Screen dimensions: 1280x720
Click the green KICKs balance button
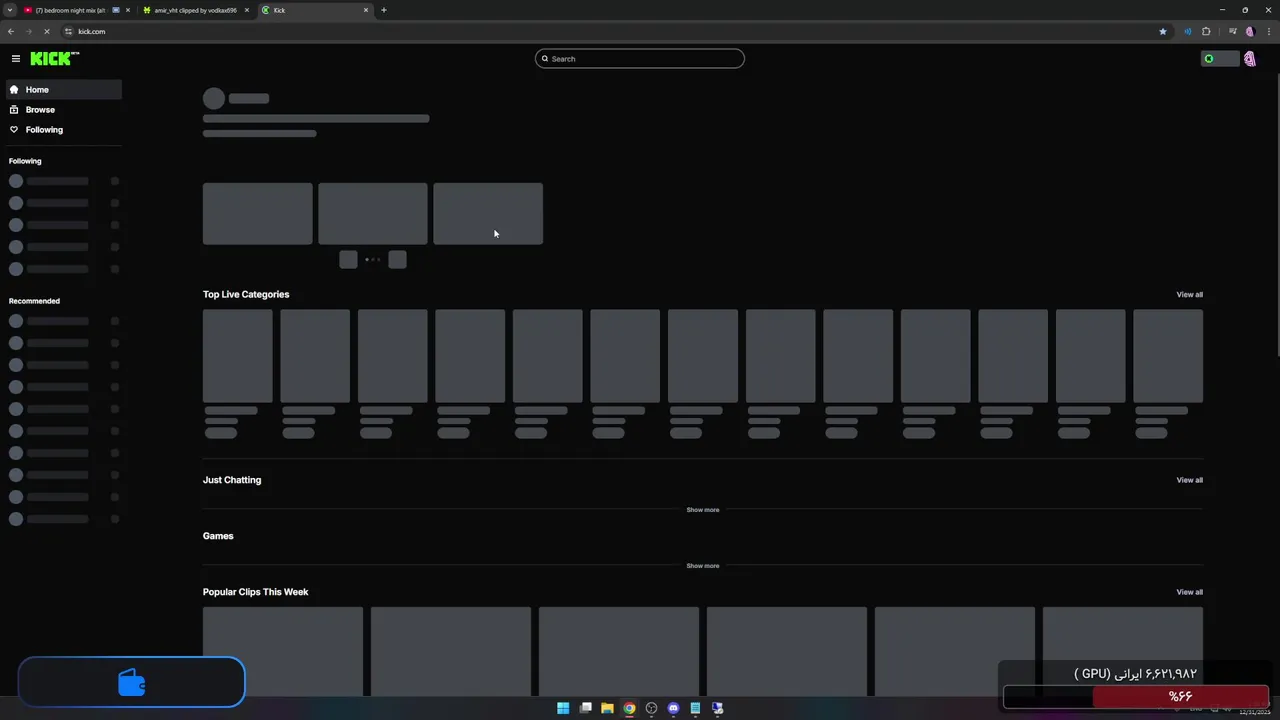point(1219,59)
